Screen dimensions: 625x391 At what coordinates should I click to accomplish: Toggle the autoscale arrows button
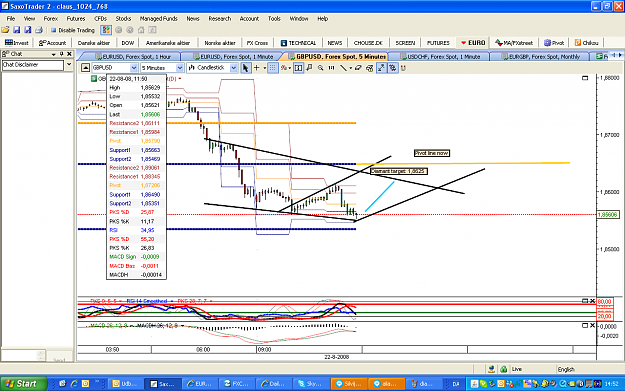point(381,68)
